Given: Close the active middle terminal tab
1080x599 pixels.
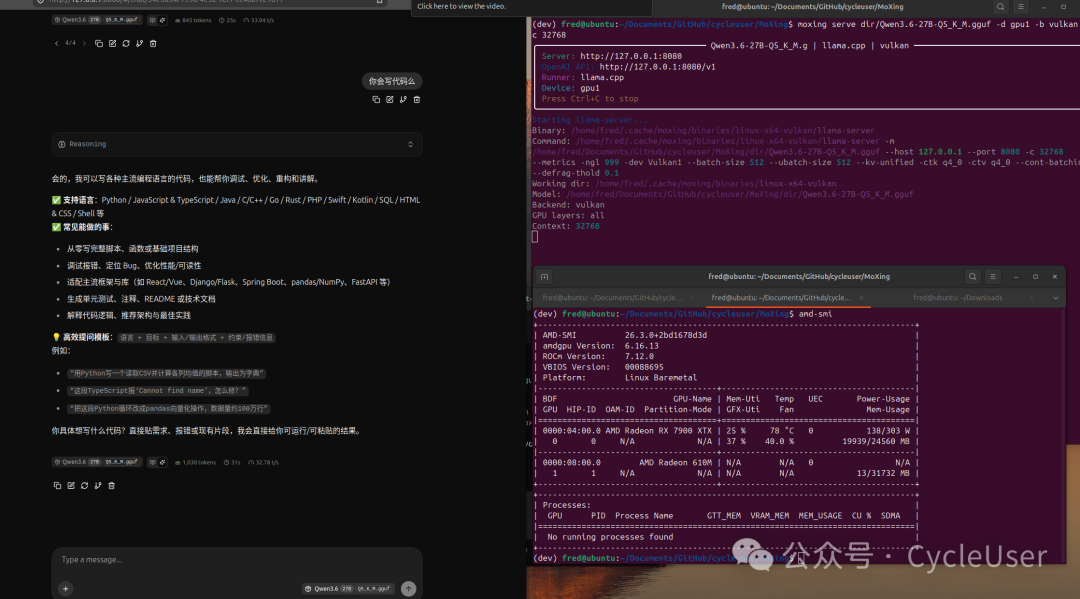Looking at the screenshot, I should (862, 298).
